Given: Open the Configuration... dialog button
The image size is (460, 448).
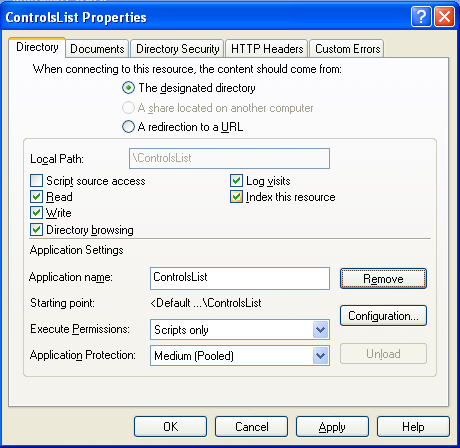Looking at the screenshot, I should [x=383, y=316].
